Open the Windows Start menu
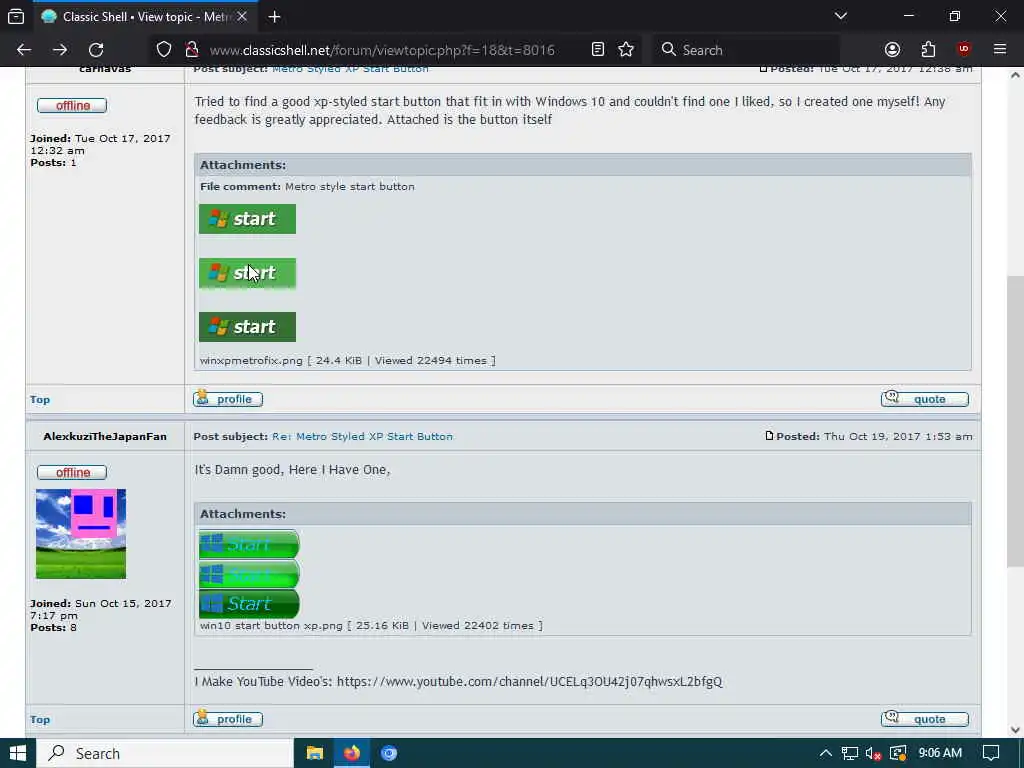 [18, 754]
